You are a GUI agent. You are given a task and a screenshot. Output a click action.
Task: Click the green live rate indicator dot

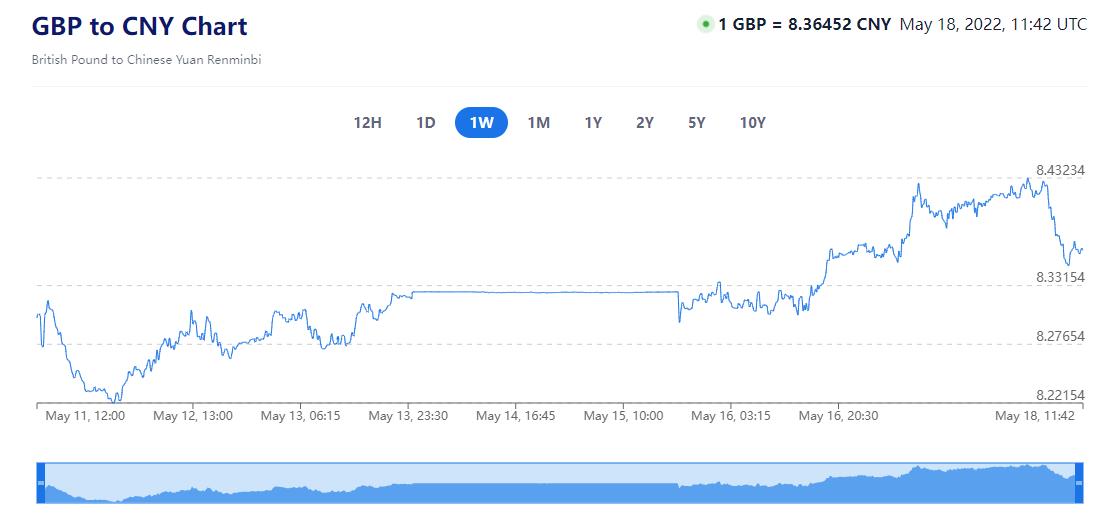tap(705, 25)
